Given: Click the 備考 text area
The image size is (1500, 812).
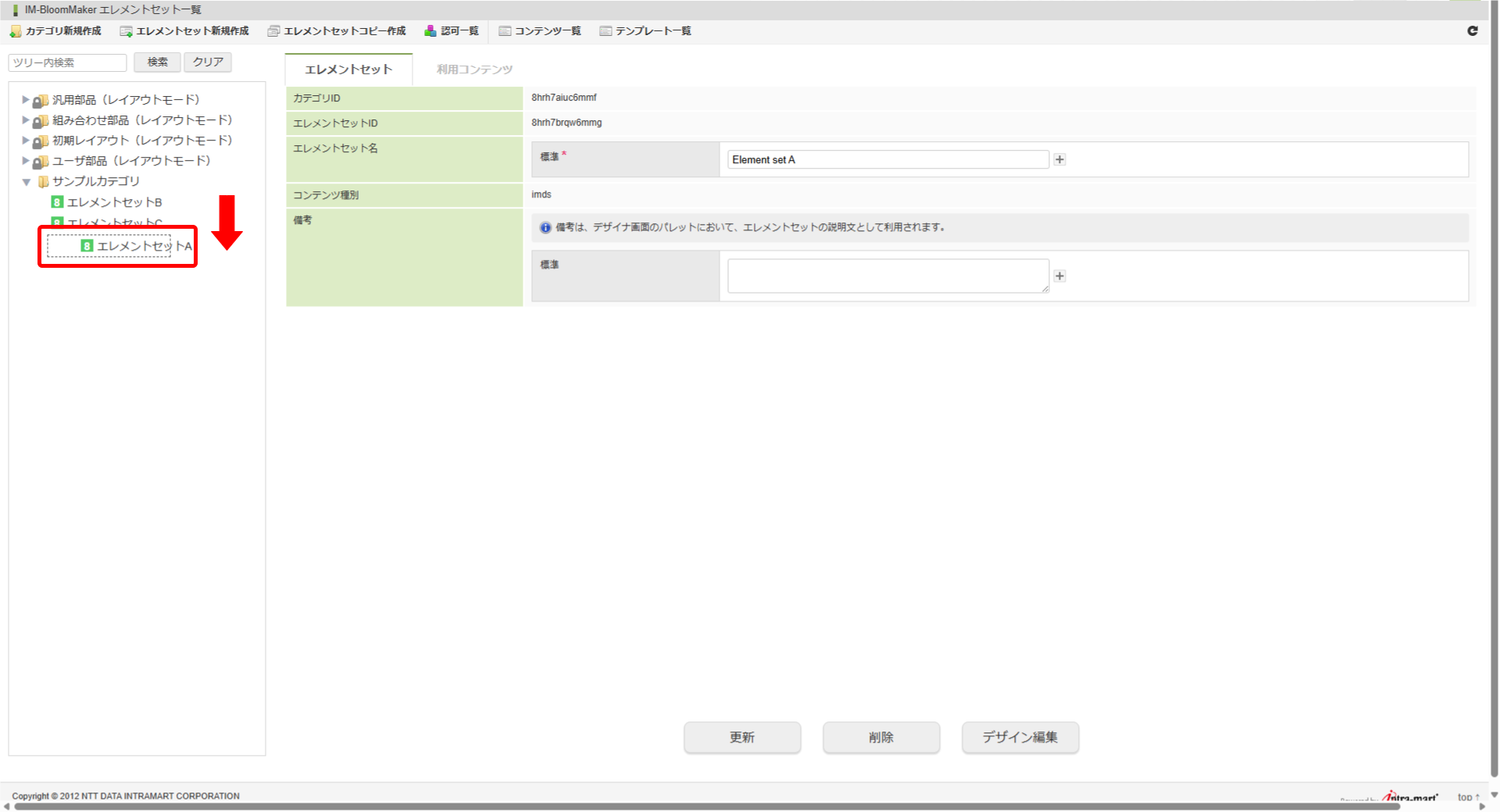Looking at the screenshot, I should pyautogui.click(x=888, y=276).
